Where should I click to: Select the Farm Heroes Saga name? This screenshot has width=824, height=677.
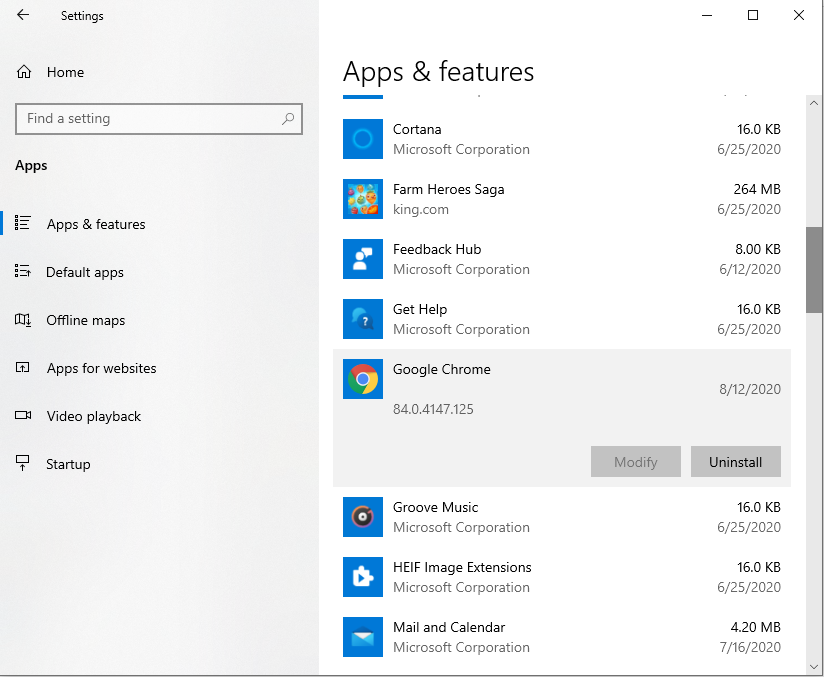click(x=449, y=189)
